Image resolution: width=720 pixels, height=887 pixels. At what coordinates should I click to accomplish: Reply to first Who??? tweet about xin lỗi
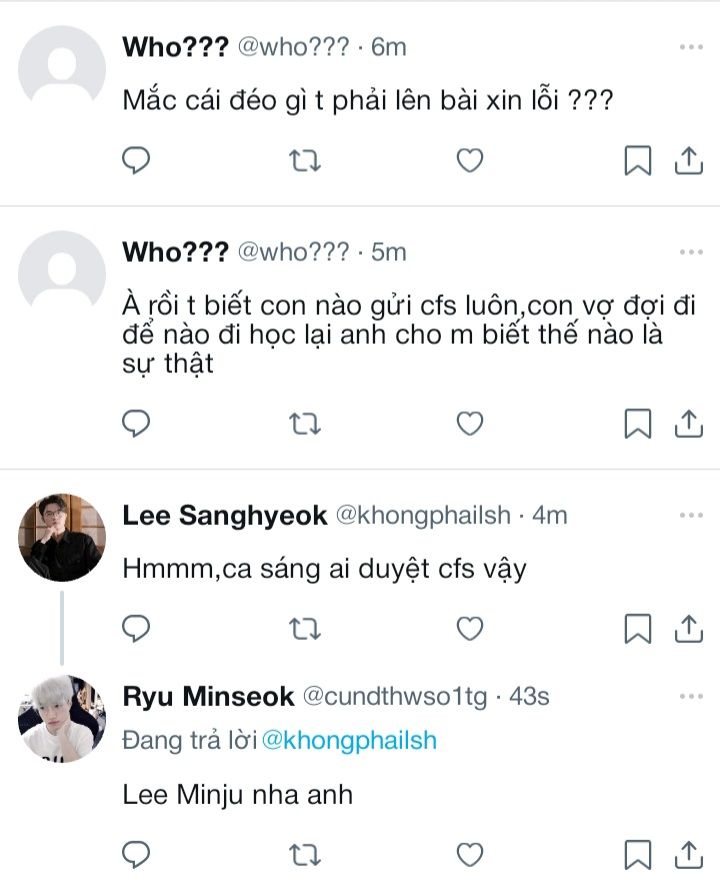[136, 160]
